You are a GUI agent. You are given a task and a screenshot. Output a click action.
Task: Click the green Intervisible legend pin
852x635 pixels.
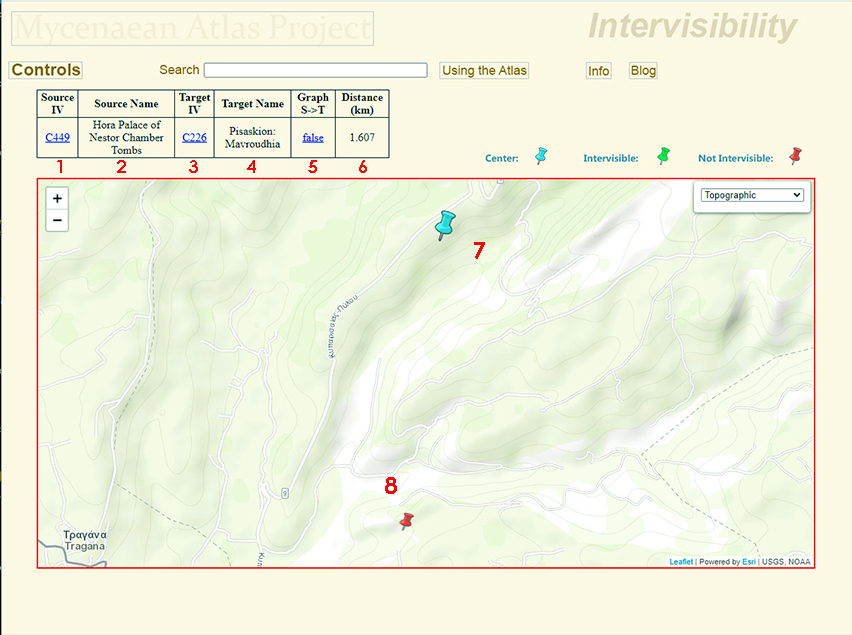(x=662, y=156)
